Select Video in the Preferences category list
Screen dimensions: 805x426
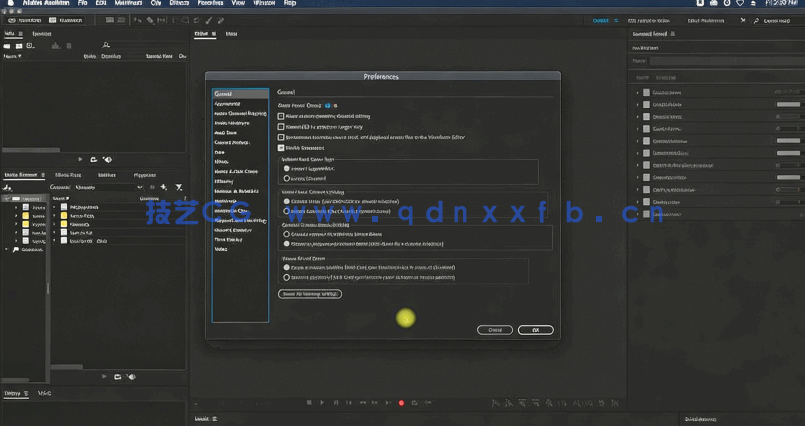click(221, 249)
